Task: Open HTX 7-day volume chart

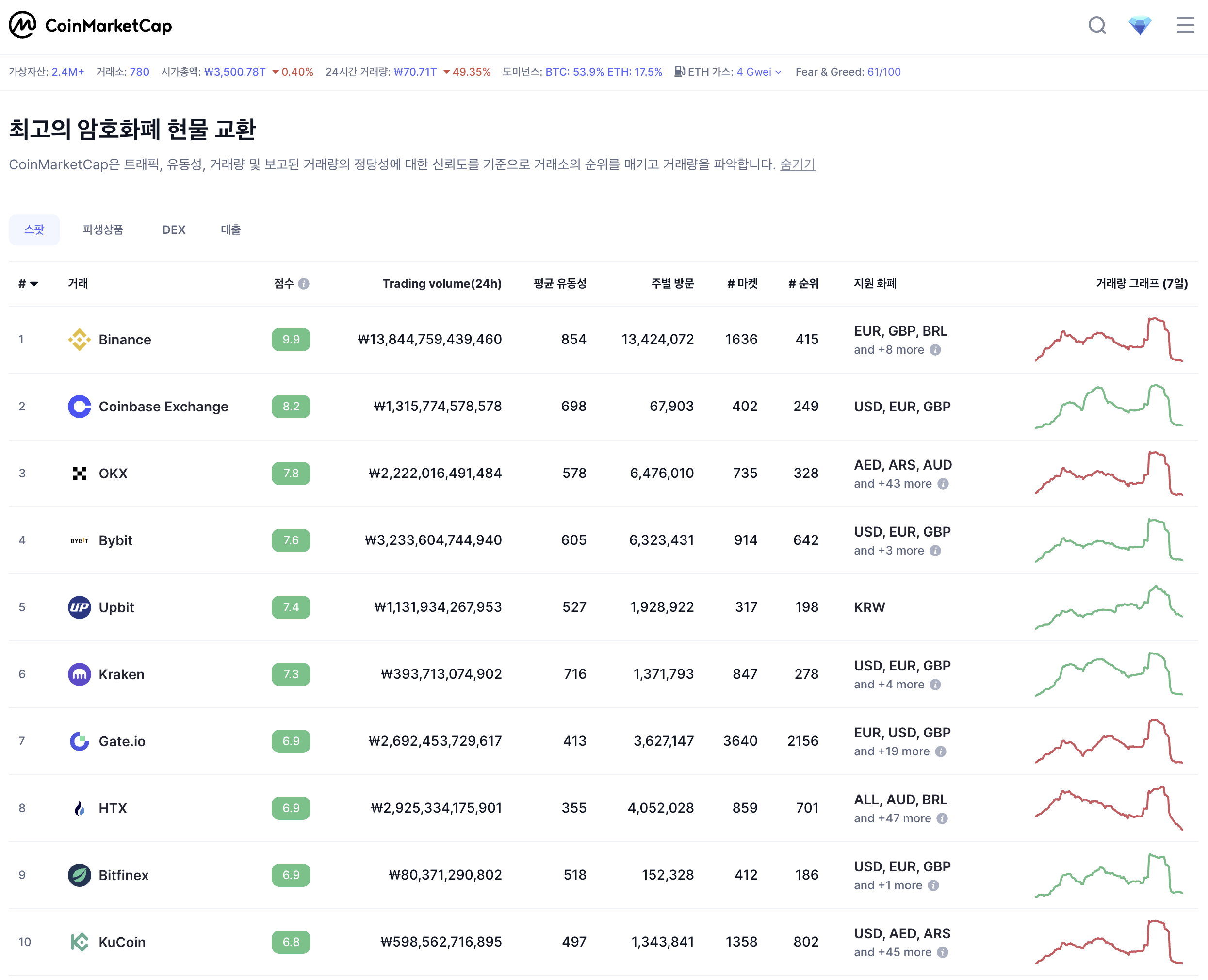Action: [x=1108, y=808]
